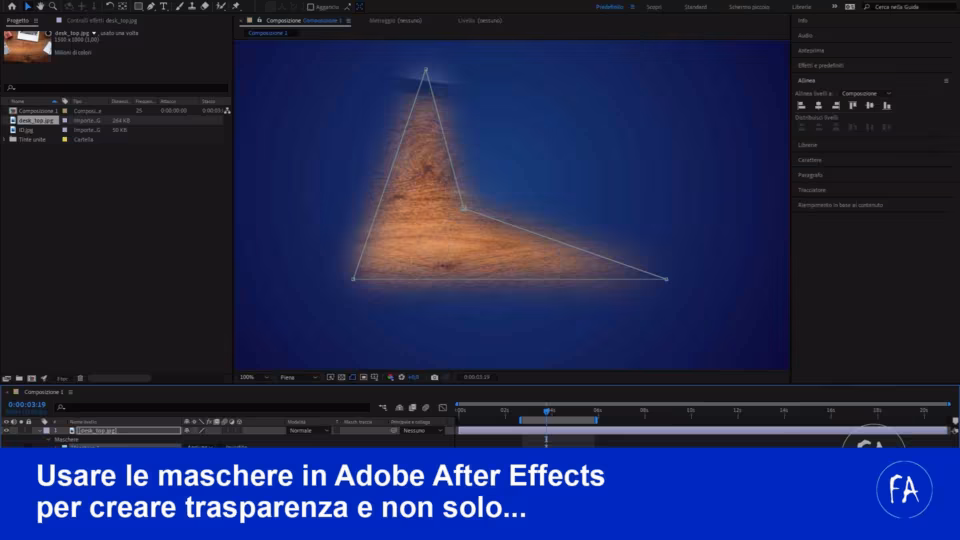Show more workspaces with double chevron

click(834, 7)
